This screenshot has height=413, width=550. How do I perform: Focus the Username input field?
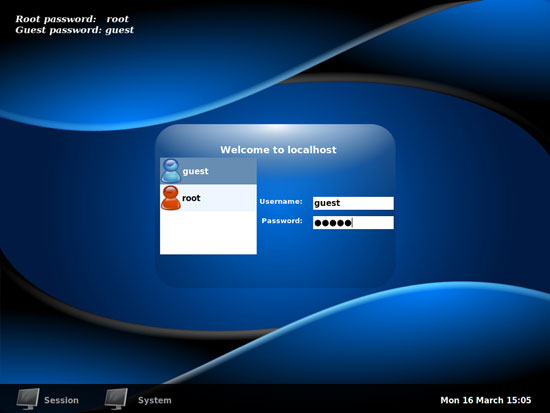(x=353, y=203)
